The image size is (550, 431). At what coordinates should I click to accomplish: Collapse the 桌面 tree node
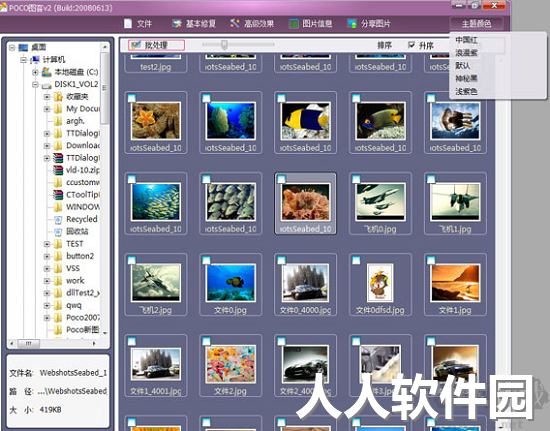(12, 47)
